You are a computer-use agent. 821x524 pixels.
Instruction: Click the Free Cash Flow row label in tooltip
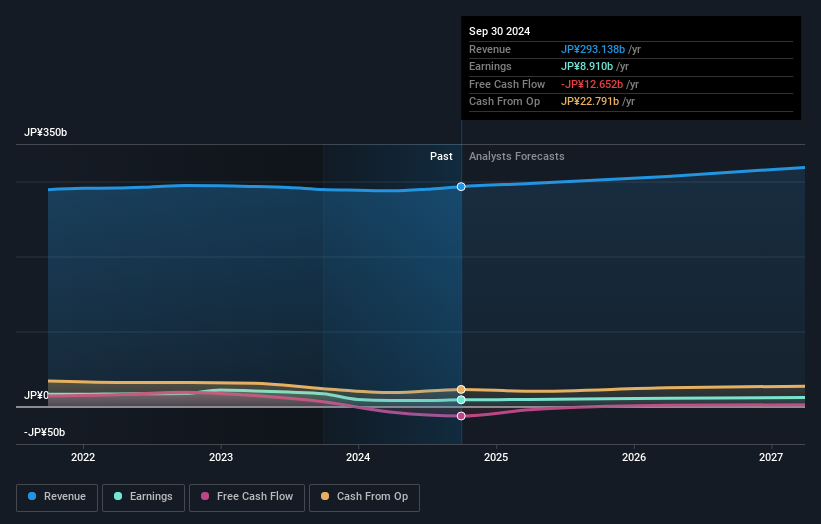pyautogui.click(x=507, y=84)
